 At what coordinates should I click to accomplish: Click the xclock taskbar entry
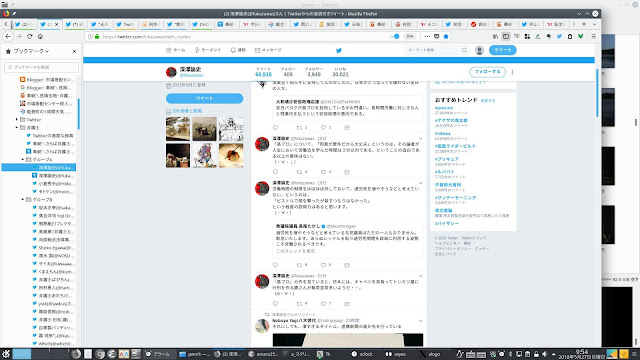click(x=362, y=354)
